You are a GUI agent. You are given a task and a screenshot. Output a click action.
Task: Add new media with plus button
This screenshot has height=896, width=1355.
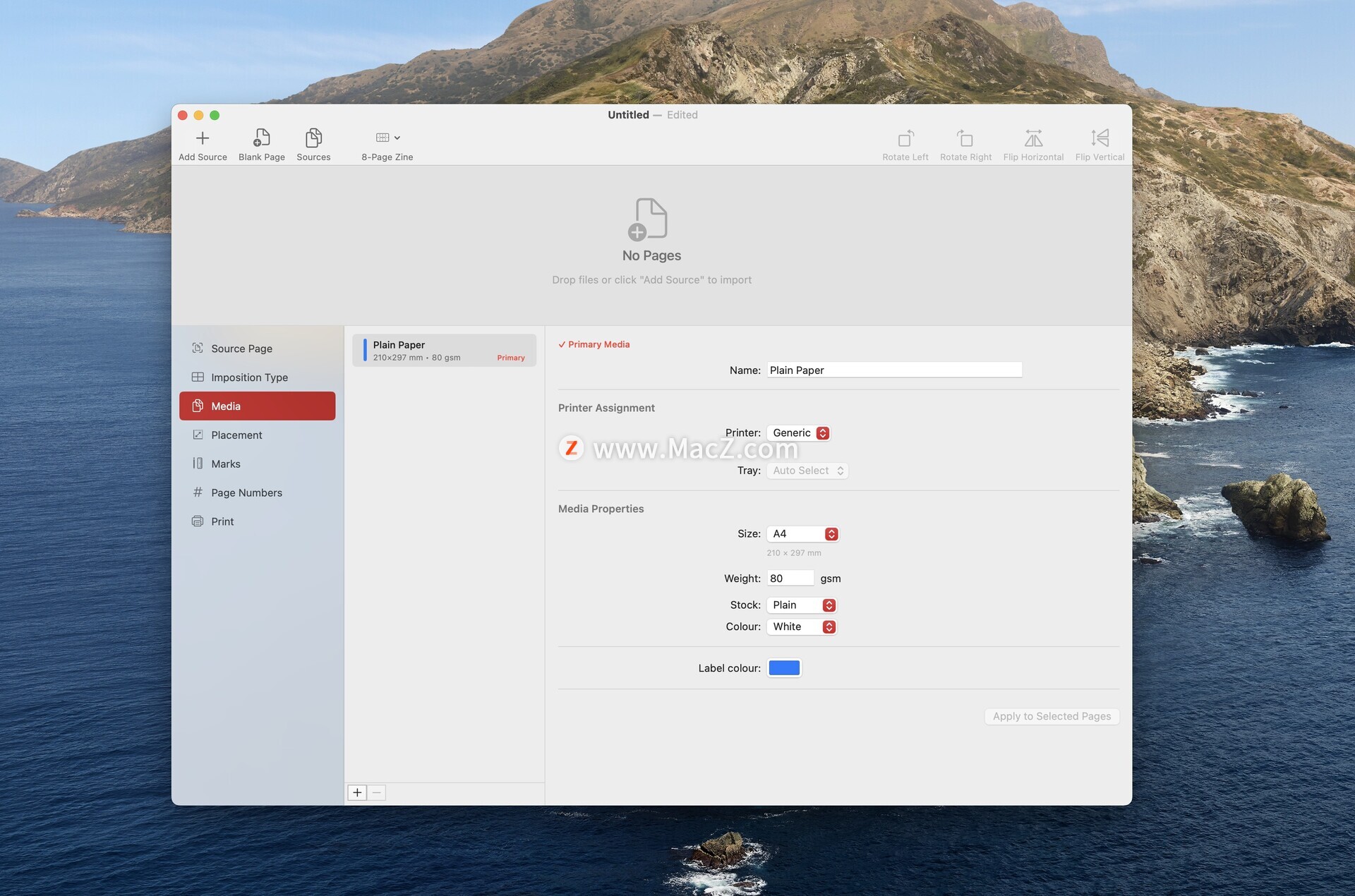[x=357, y=792]
